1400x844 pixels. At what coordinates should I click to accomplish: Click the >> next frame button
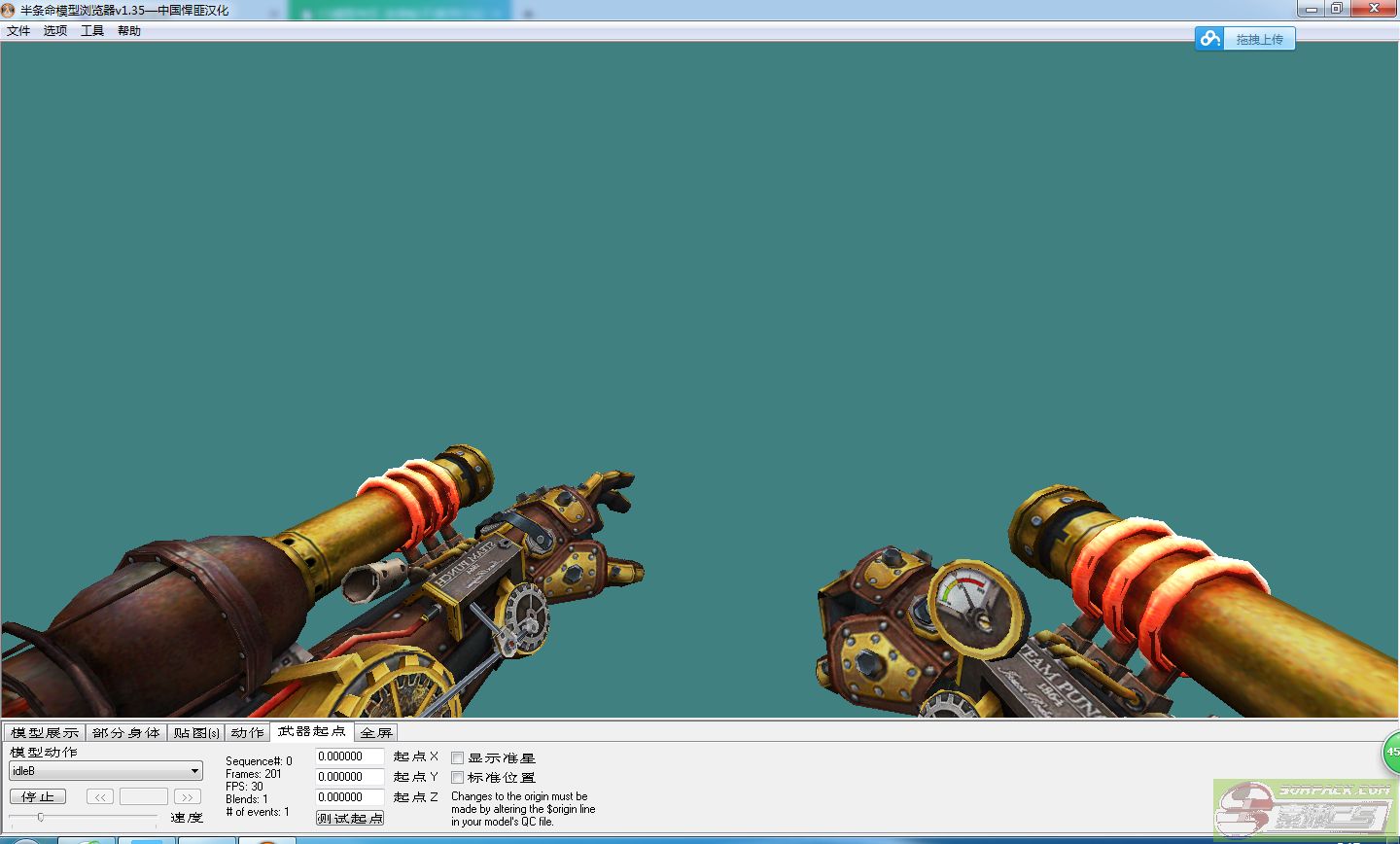pos(188,796)
